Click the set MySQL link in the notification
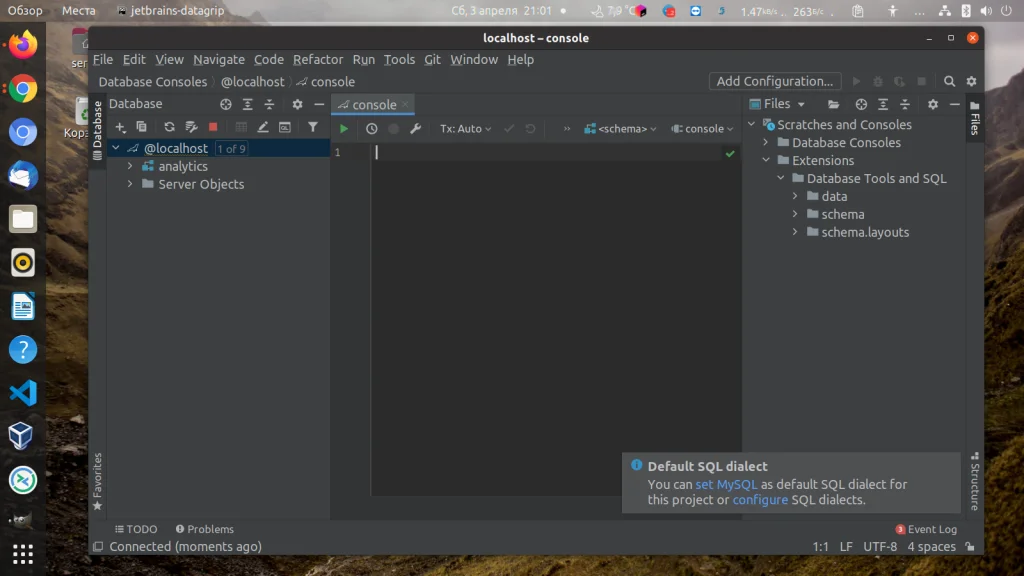1024x576 pixels. tap(726, 484)
